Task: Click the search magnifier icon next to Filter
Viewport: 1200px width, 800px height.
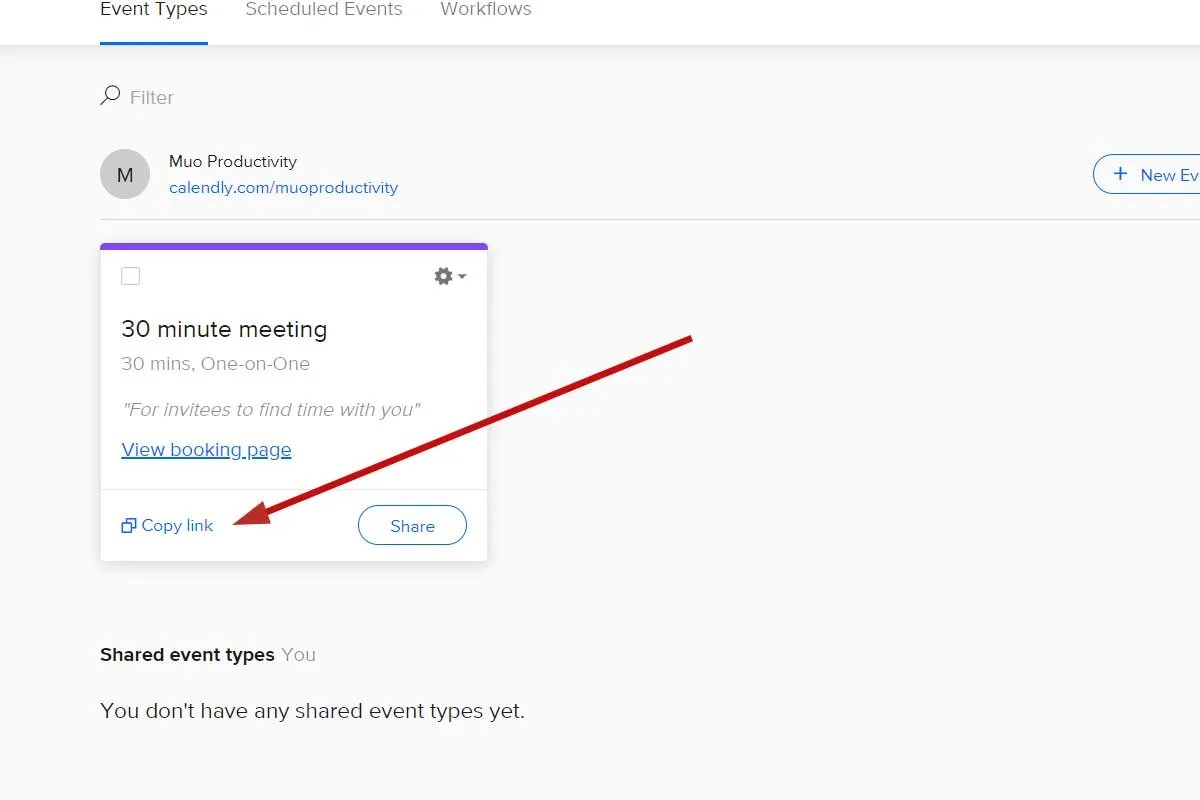Action: 110,95
